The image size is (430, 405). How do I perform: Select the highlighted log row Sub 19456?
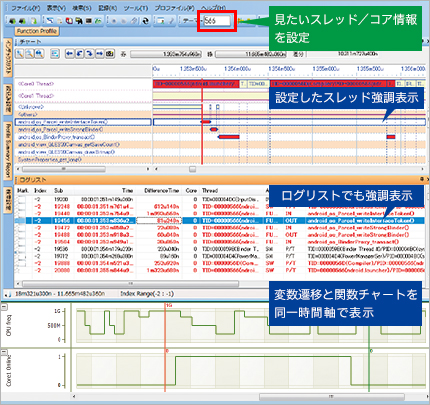click(220, 221)
